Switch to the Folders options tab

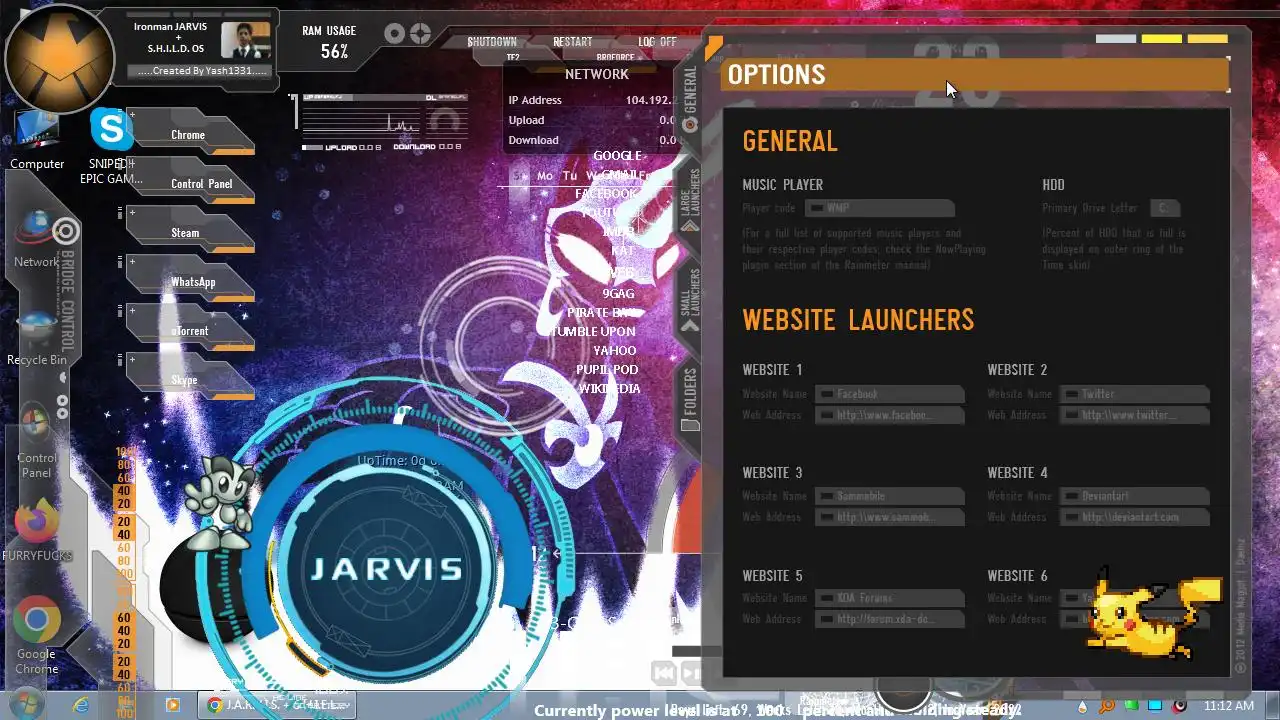pos(690,398)
